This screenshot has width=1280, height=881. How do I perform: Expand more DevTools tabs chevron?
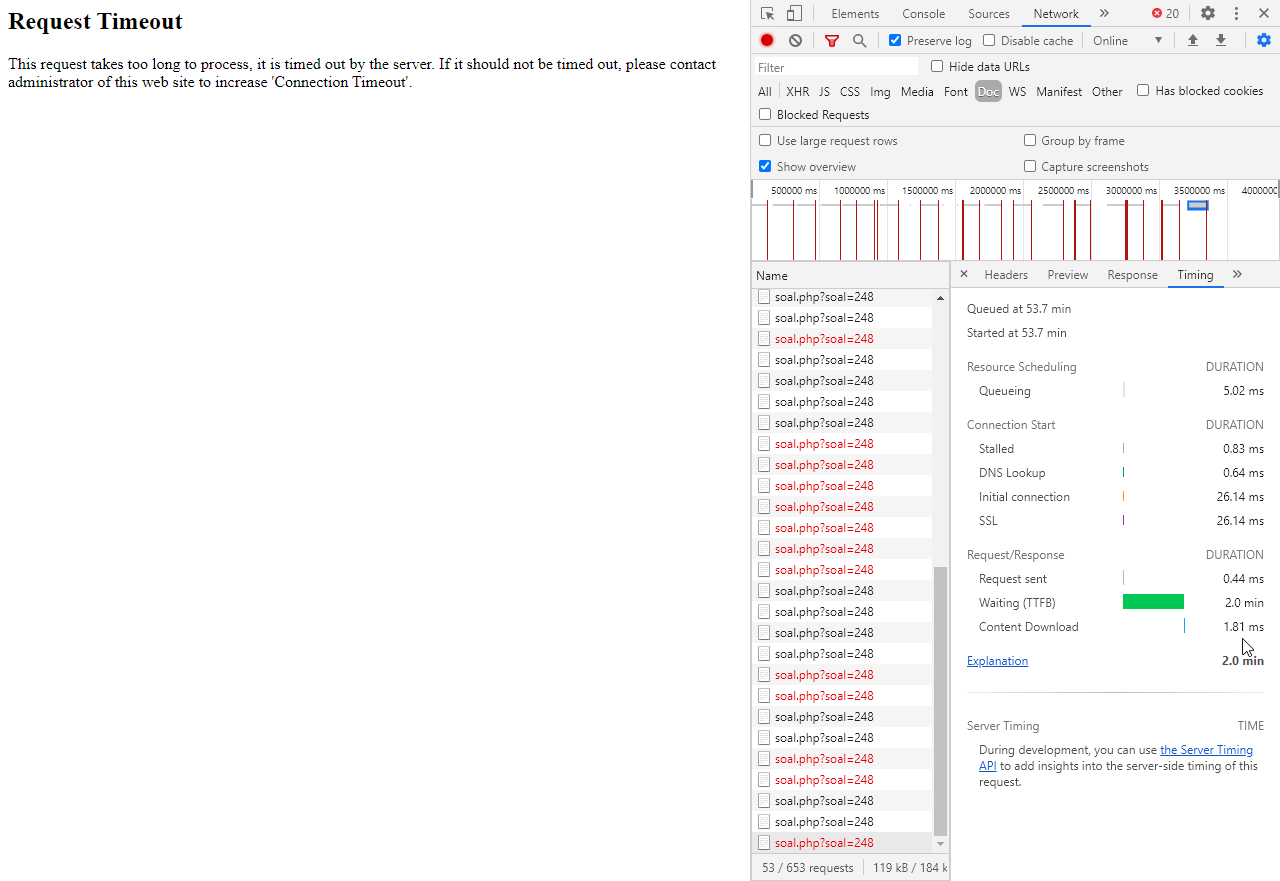(1104, 14)
